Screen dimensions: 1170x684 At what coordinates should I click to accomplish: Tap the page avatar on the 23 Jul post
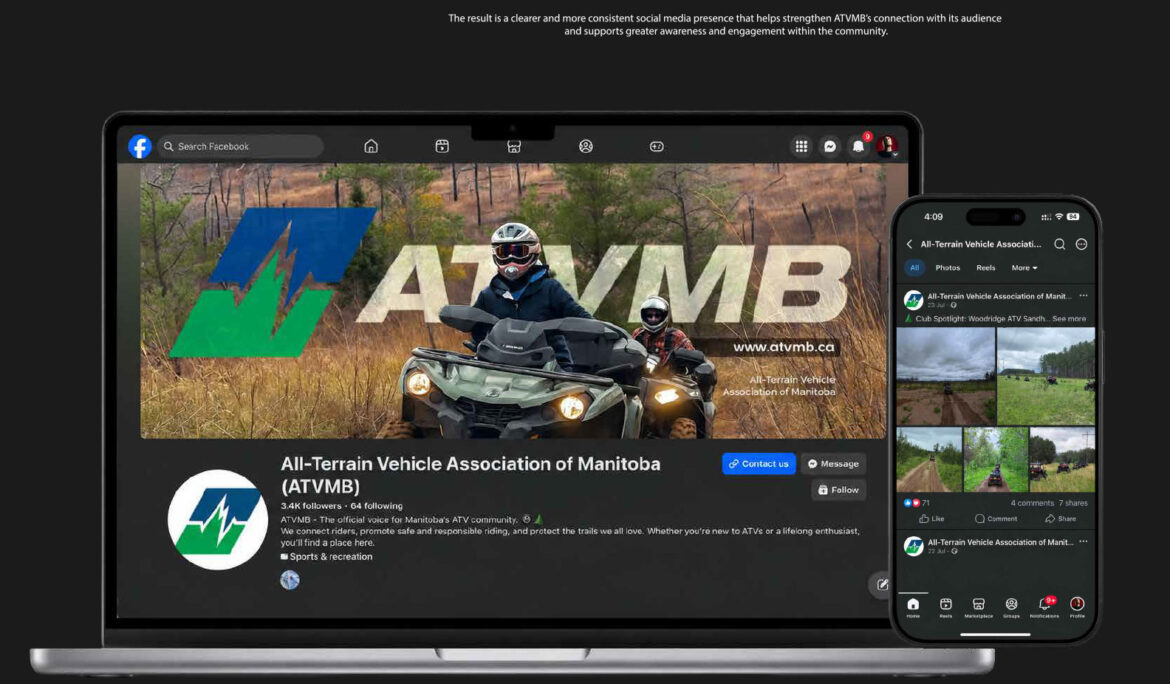tap(913, 300)
